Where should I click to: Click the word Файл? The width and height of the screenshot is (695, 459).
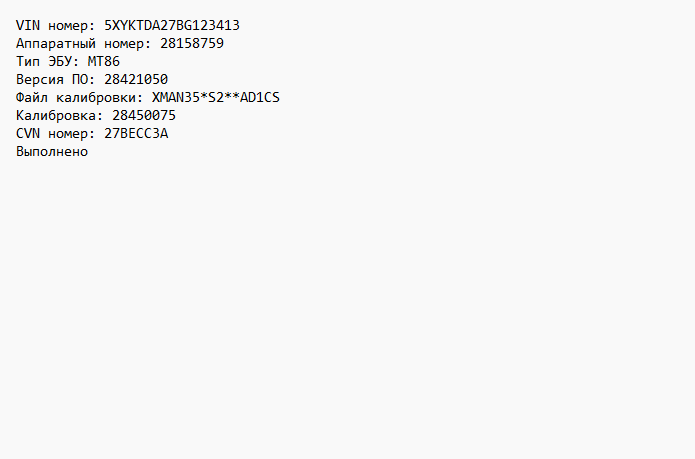tap(32, 97)
